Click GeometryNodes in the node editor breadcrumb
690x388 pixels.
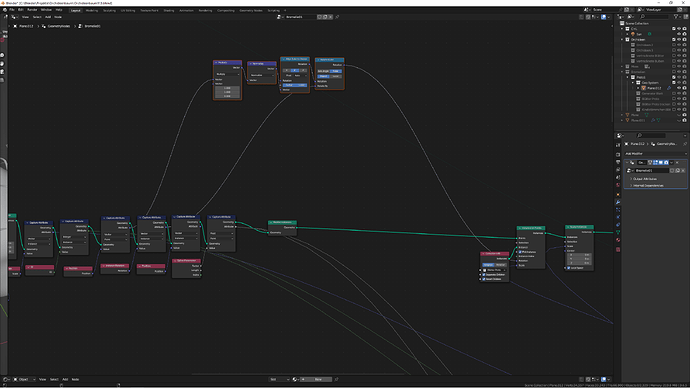point(59,26)
